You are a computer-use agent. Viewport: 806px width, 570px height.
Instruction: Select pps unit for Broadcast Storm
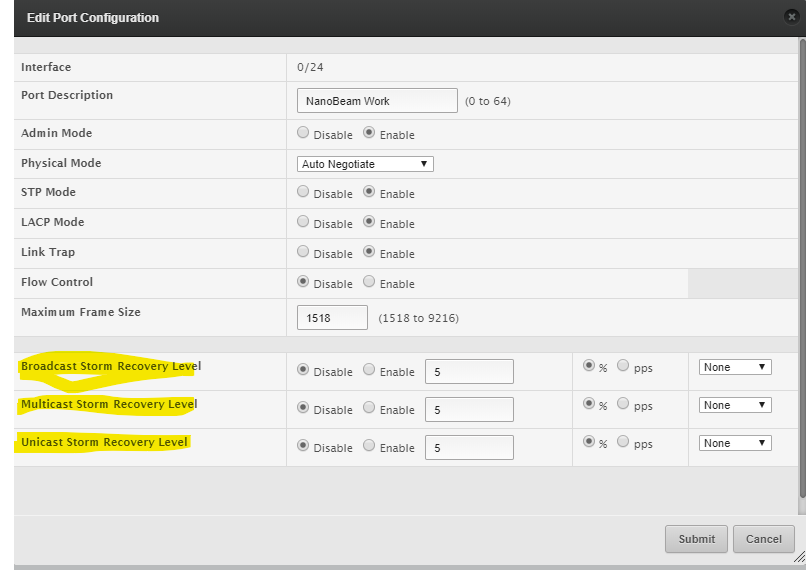[x=623, y=366]
